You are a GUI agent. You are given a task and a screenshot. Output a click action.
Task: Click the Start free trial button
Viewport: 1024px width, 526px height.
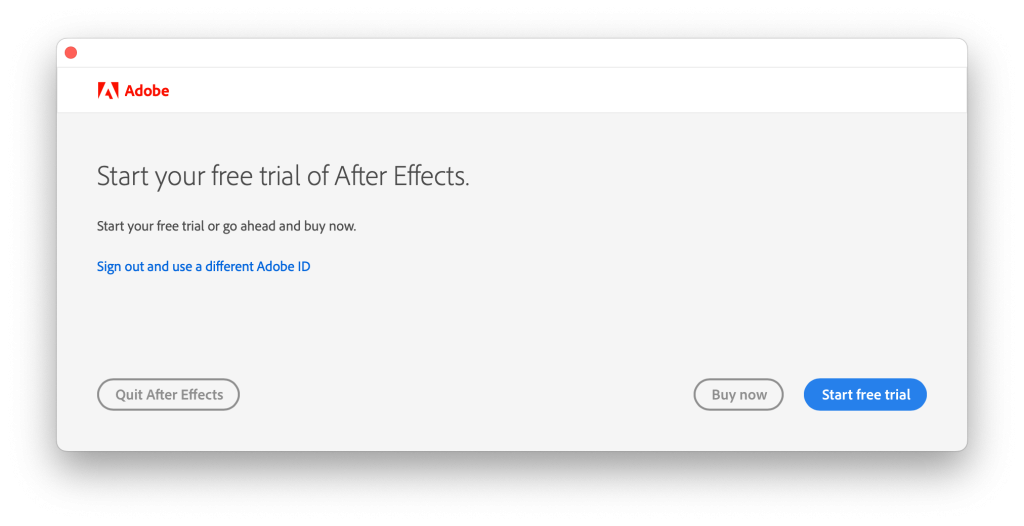click(865, 395)
